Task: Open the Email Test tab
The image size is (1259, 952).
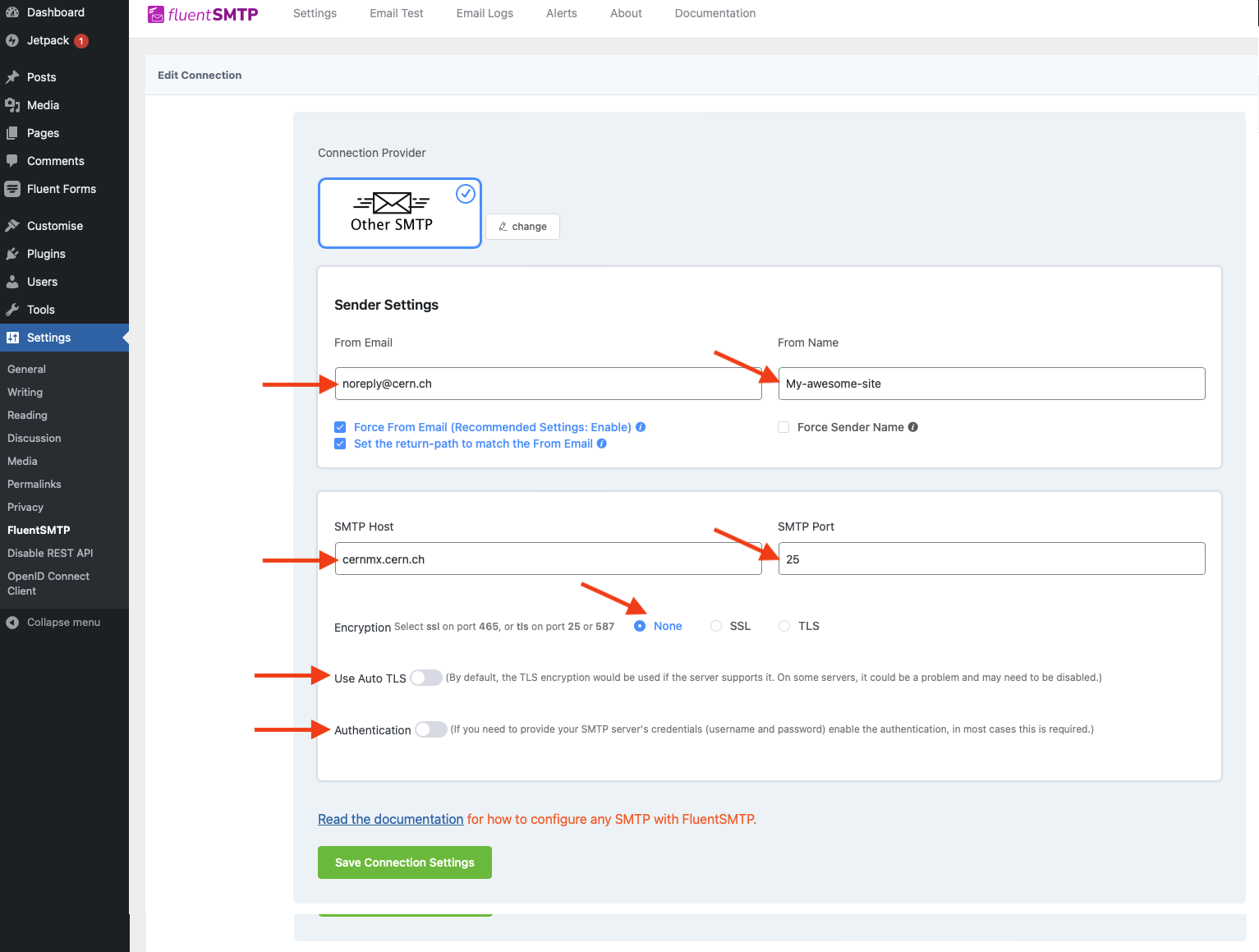Action: coord(397,13)
